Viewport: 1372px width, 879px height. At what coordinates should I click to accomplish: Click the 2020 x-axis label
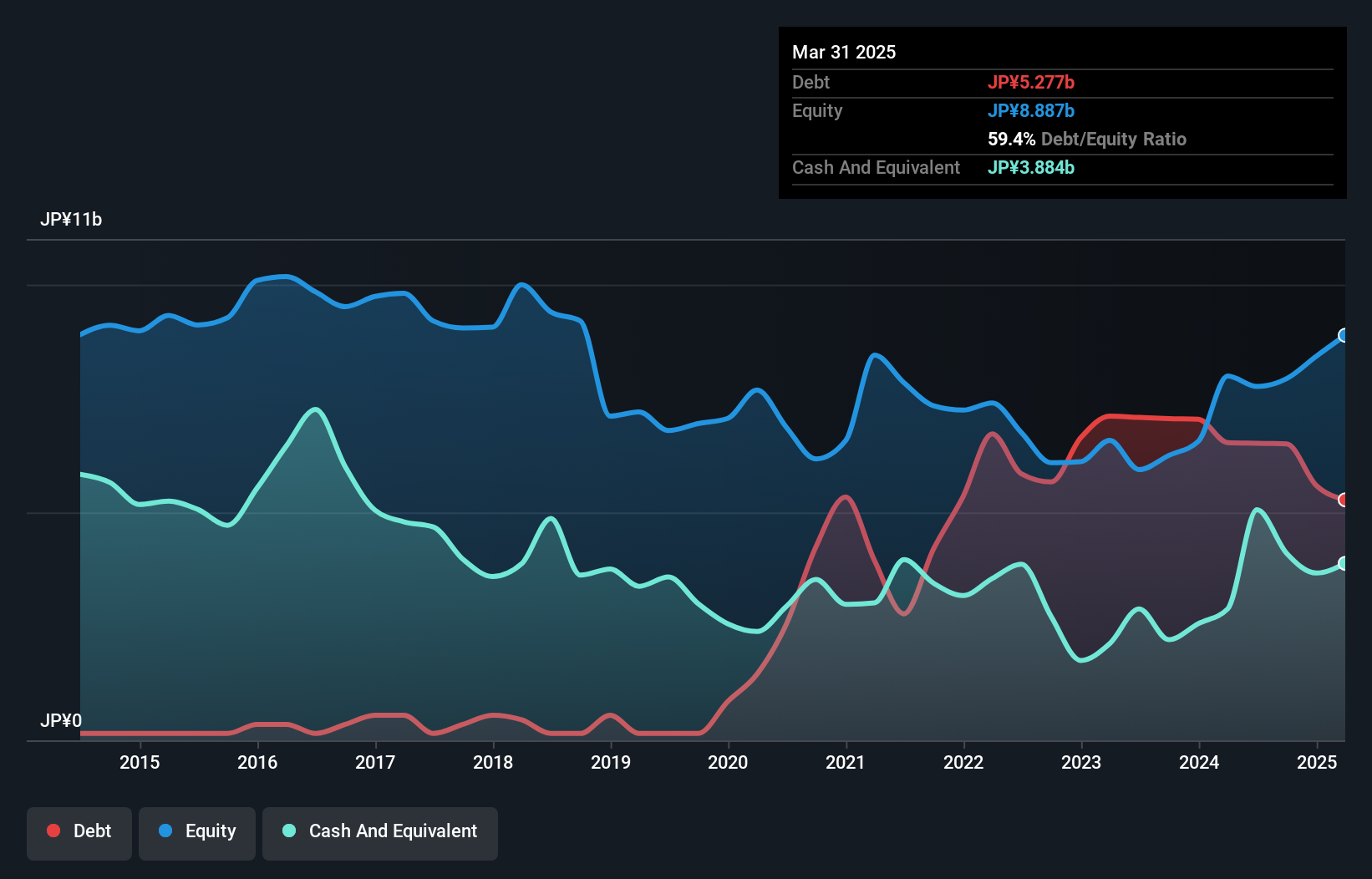(728, 762)
